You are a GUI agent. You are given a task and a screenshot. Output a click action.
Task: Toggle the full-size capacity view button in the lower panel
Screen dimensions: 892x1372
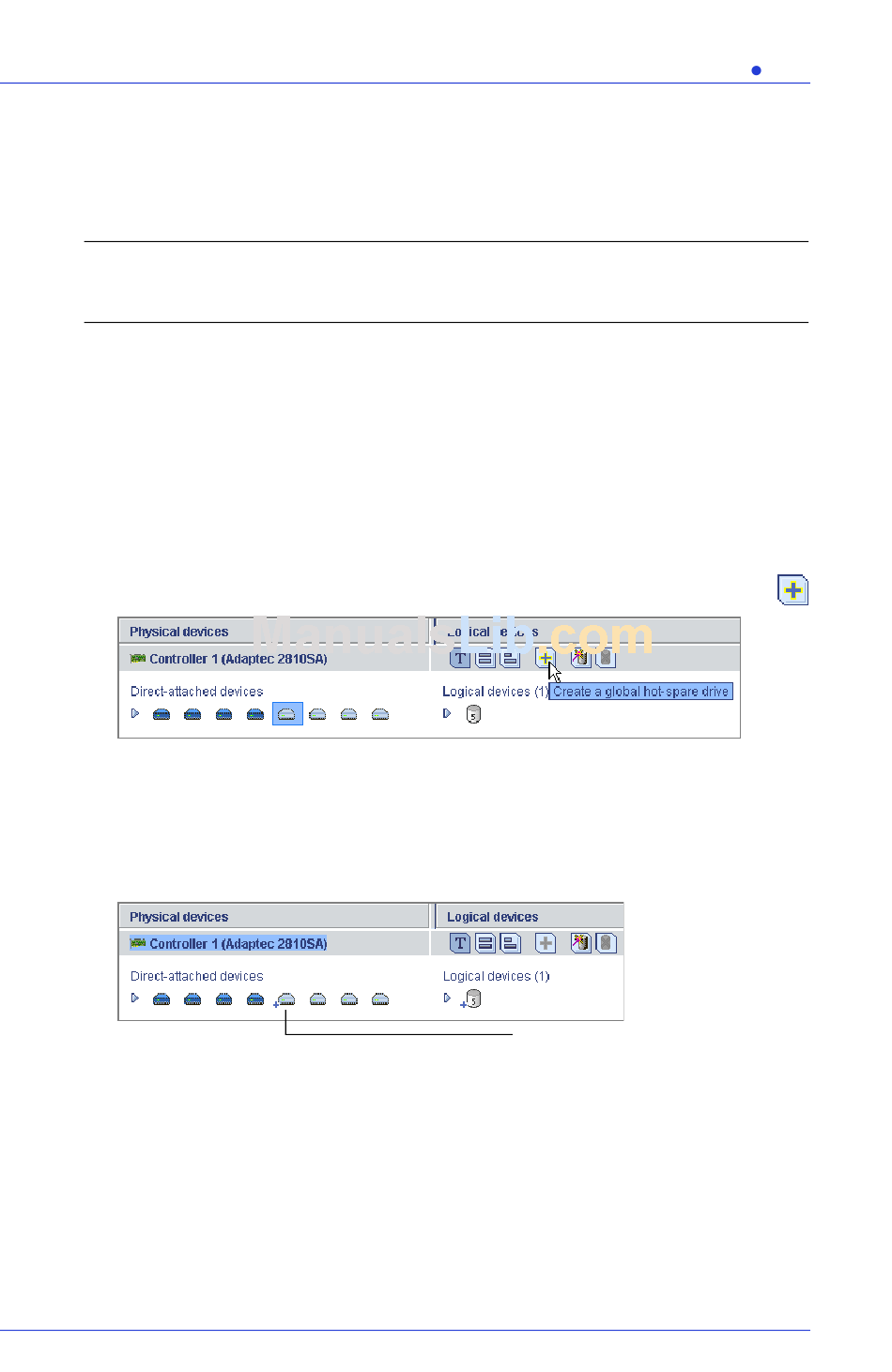(x=485, y=943)
